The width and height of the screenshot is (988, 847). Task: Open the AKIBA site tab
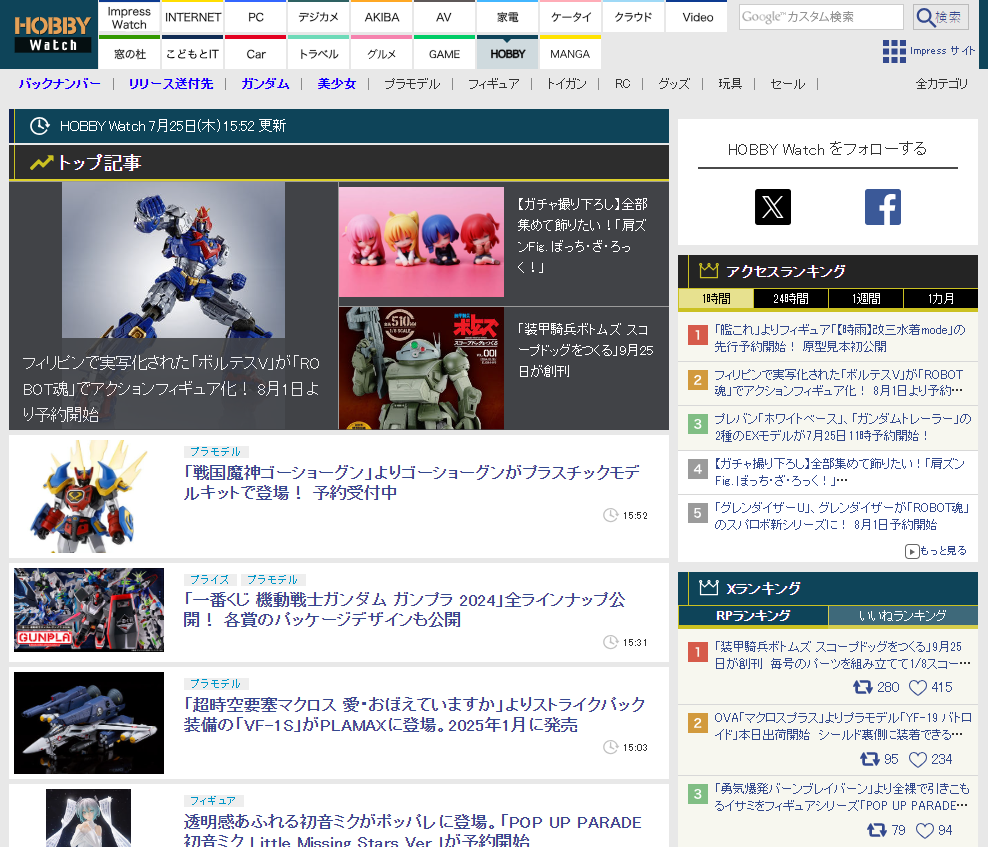pos(381,17)
